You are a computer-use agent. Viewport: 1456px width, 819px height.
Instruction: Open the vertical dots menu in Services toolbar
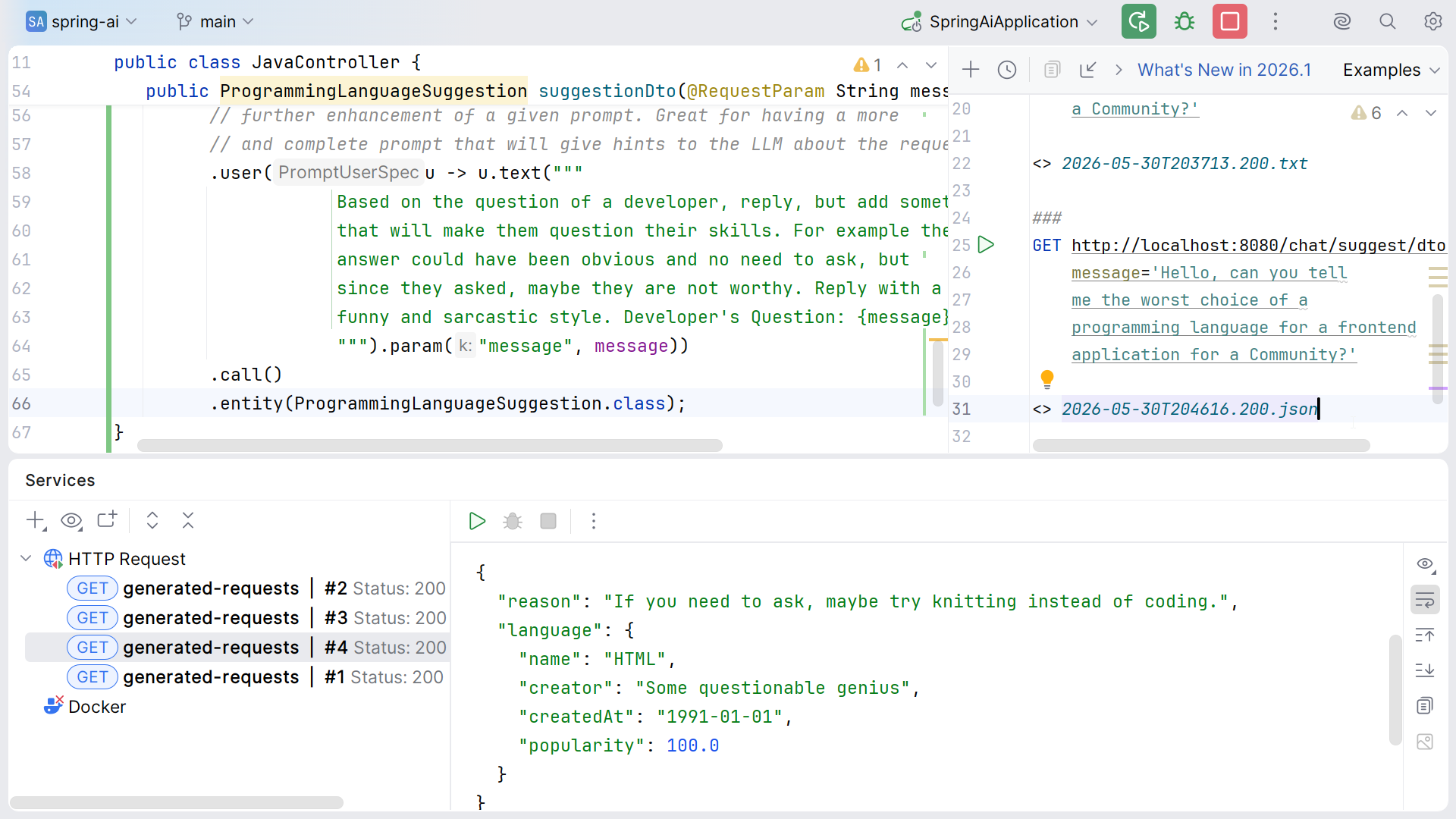tap(594, 521)
